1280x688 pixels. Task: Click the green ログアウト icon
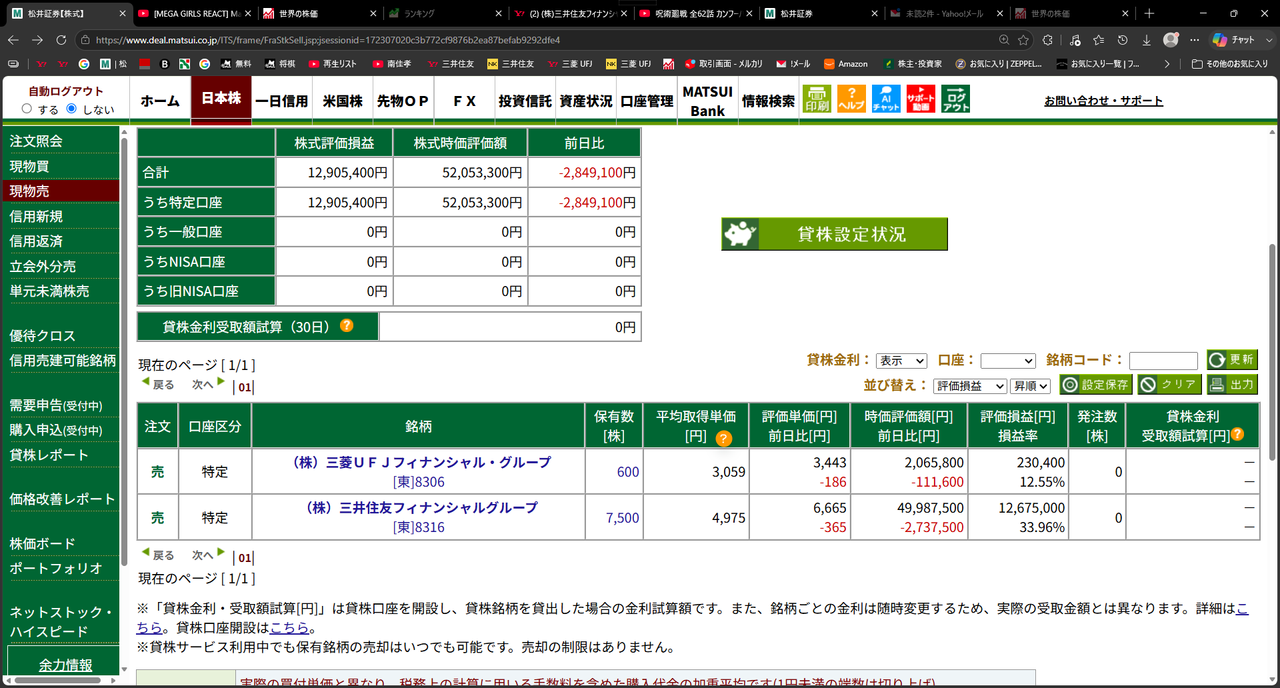(956, 99)
